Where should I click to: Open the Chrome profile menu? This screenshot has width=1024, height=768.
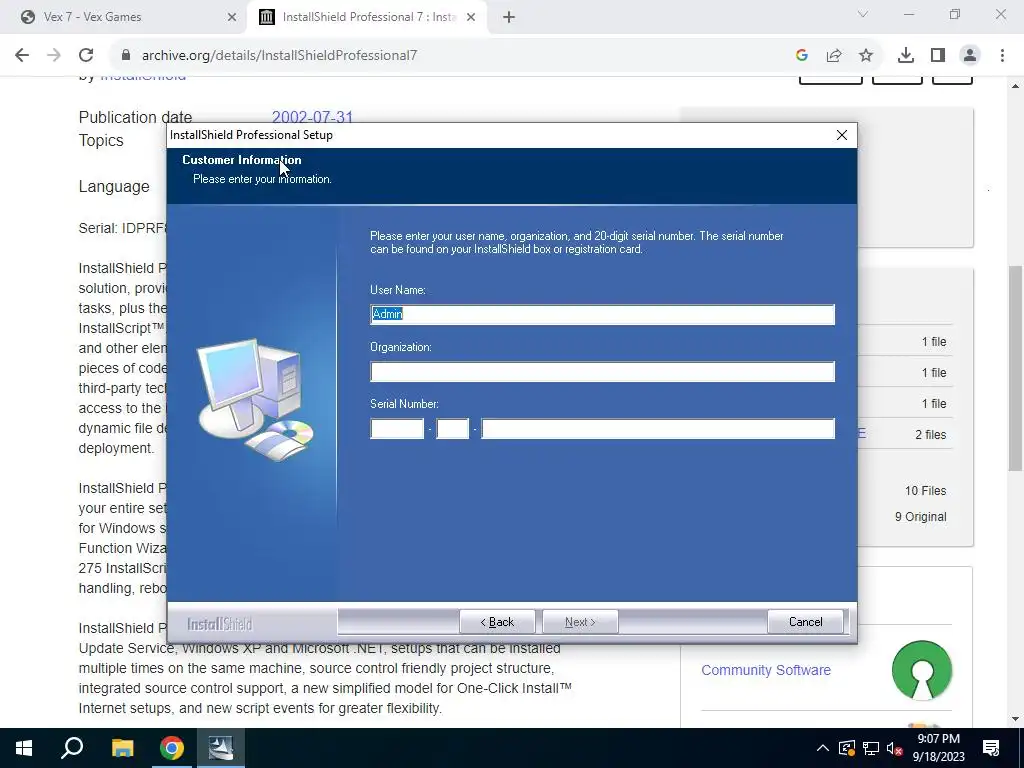[970, 56]
